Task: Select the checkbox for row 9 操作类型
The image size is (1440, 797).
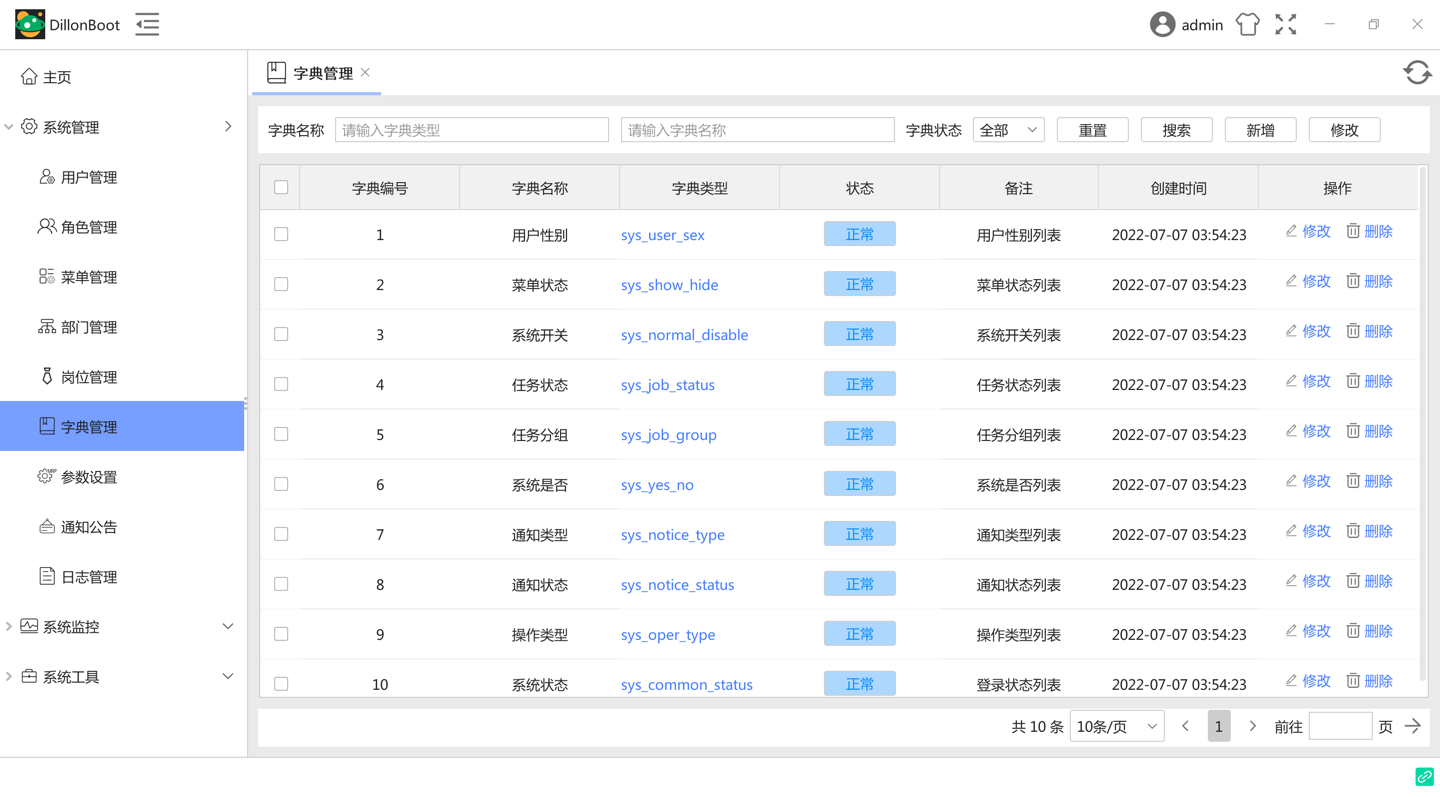Action: click(281, 634)
